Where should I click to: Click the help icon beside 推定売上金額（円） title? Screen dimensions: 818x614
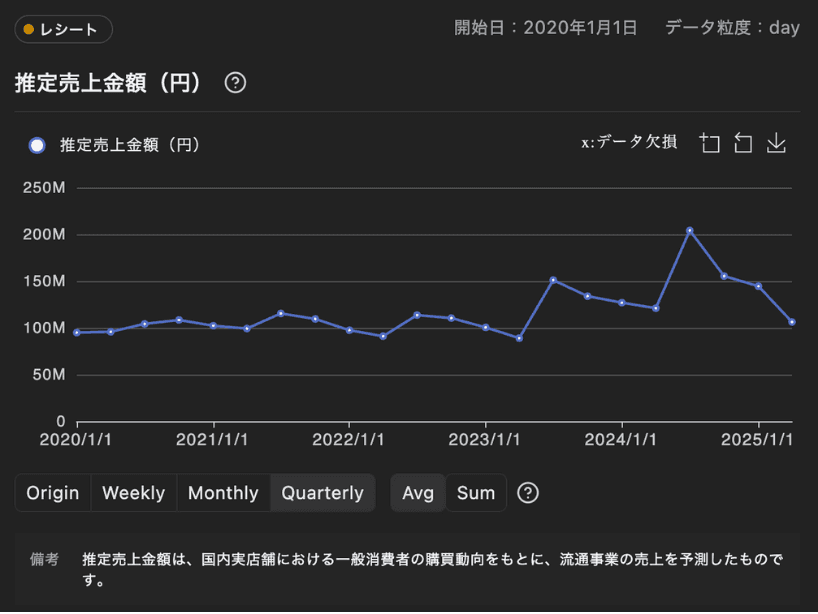point(235,83)
